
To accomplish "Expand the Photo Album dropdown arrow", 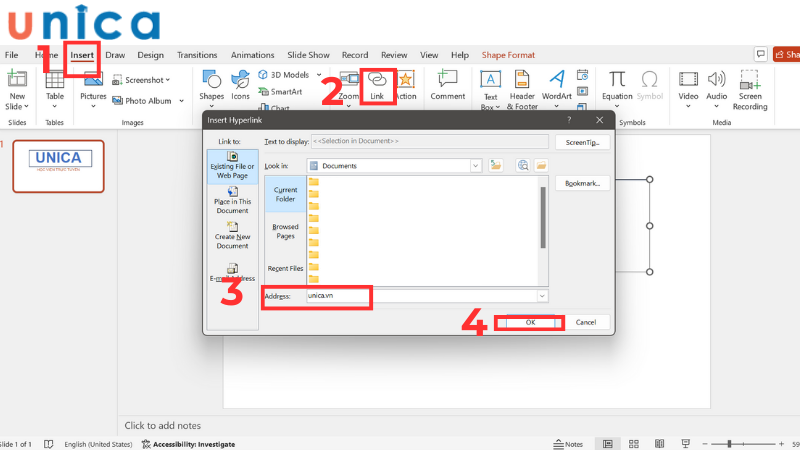I will click(181, 101).
